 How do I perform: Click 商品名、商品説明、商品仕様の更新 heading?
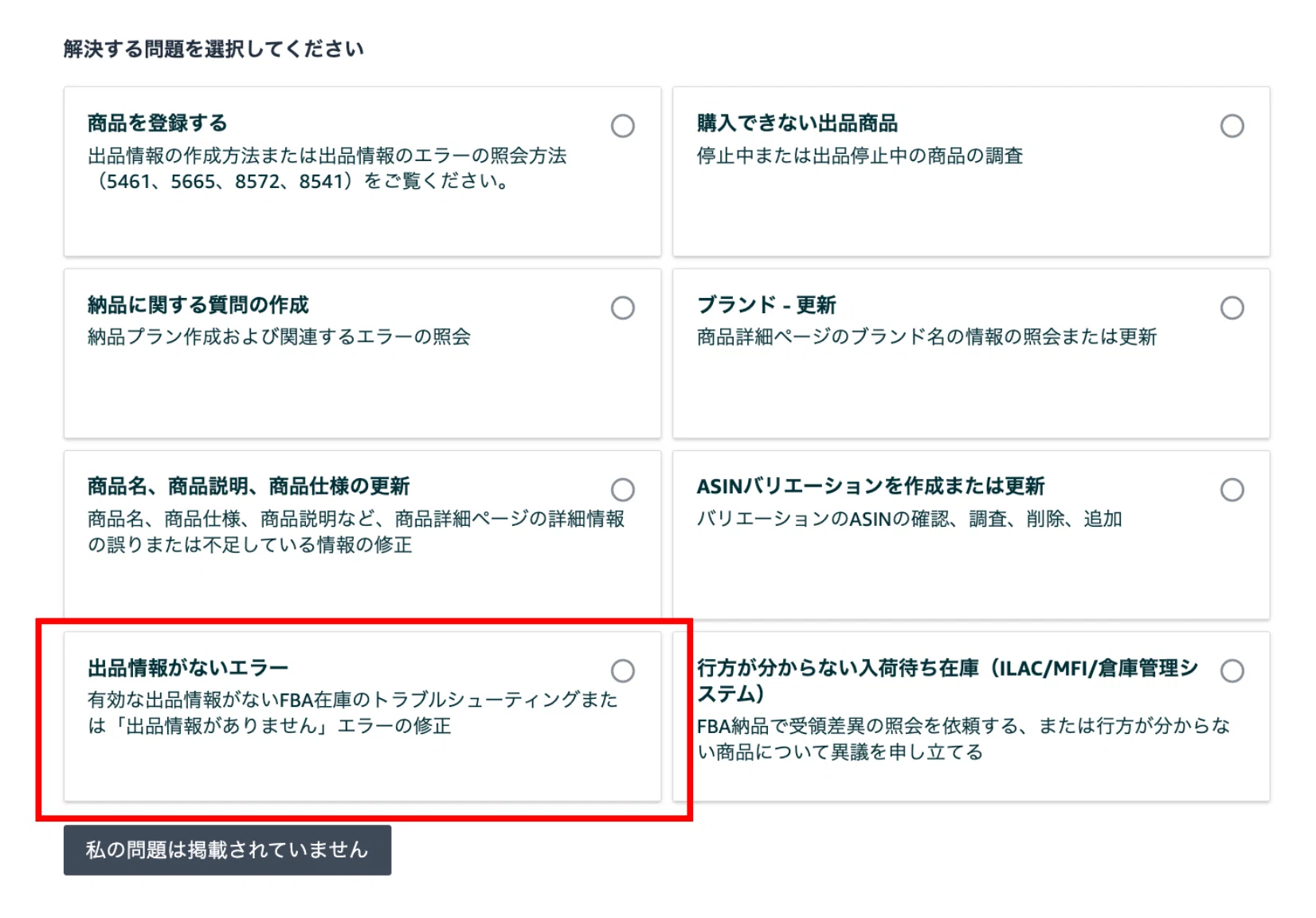point(248,486)
